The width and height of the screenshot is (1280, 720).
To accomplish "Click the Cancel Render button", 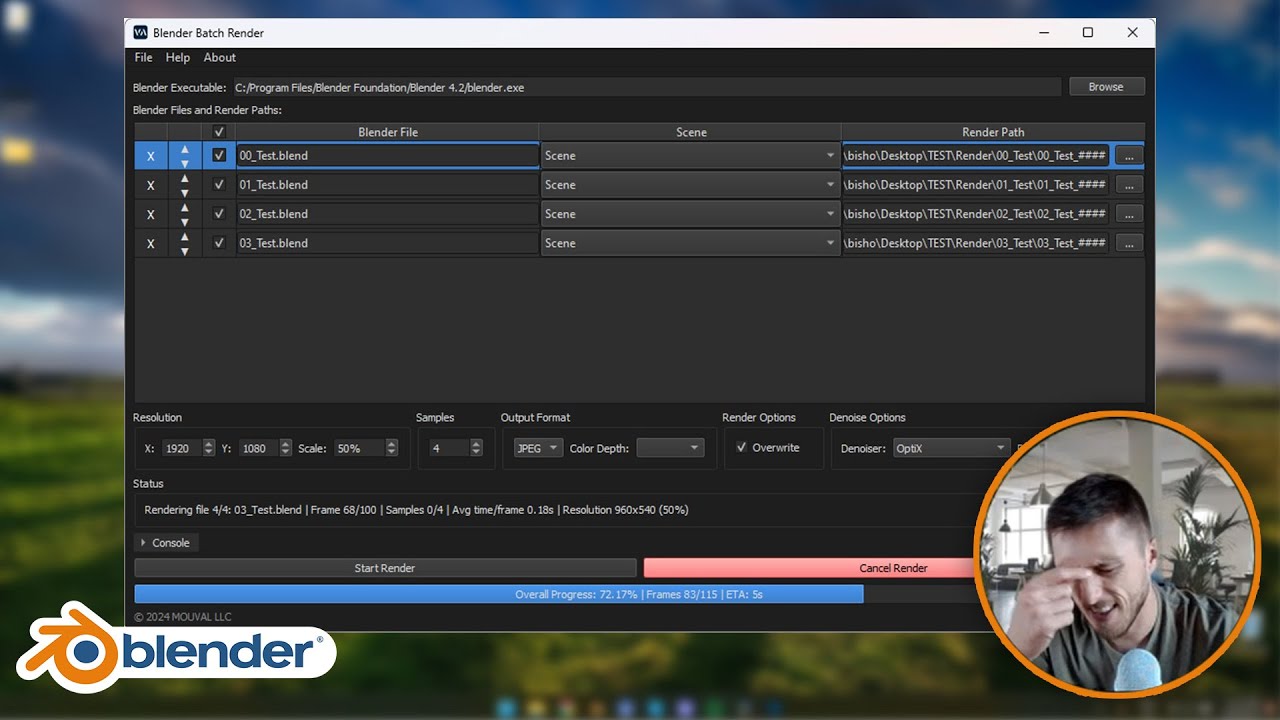I will 894,568.
